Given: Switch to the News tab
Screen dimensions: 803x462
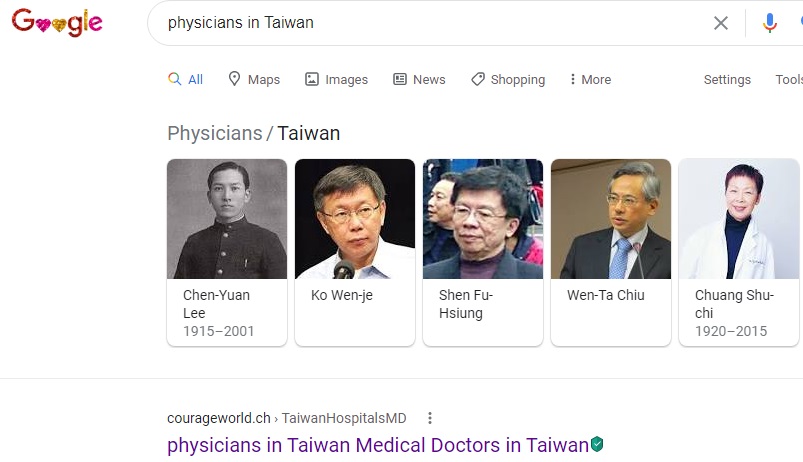Looking at the screenshot, I should [419, 79].
